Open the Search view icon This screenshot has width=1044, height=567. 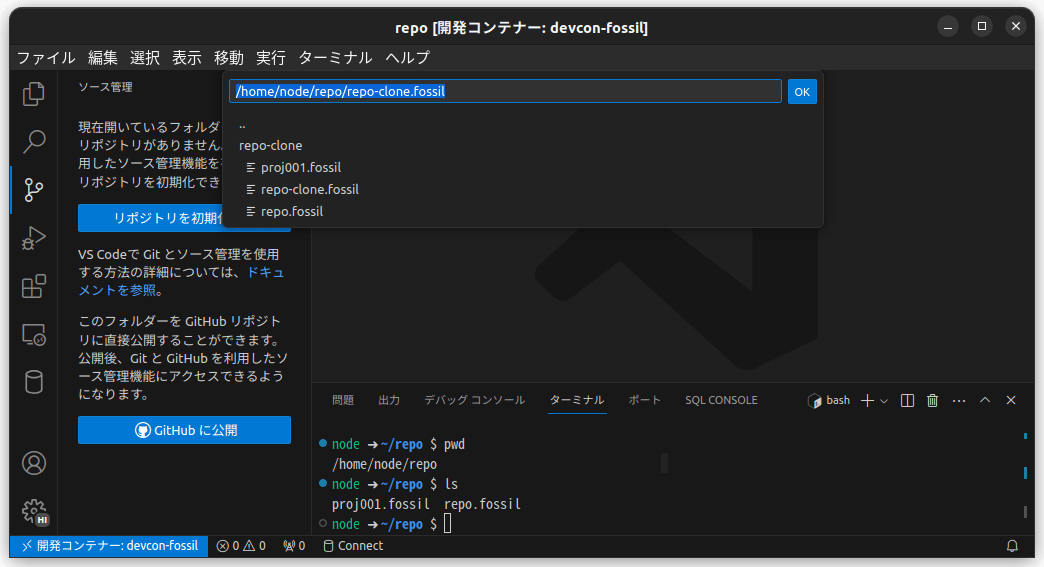coord(33,142)
